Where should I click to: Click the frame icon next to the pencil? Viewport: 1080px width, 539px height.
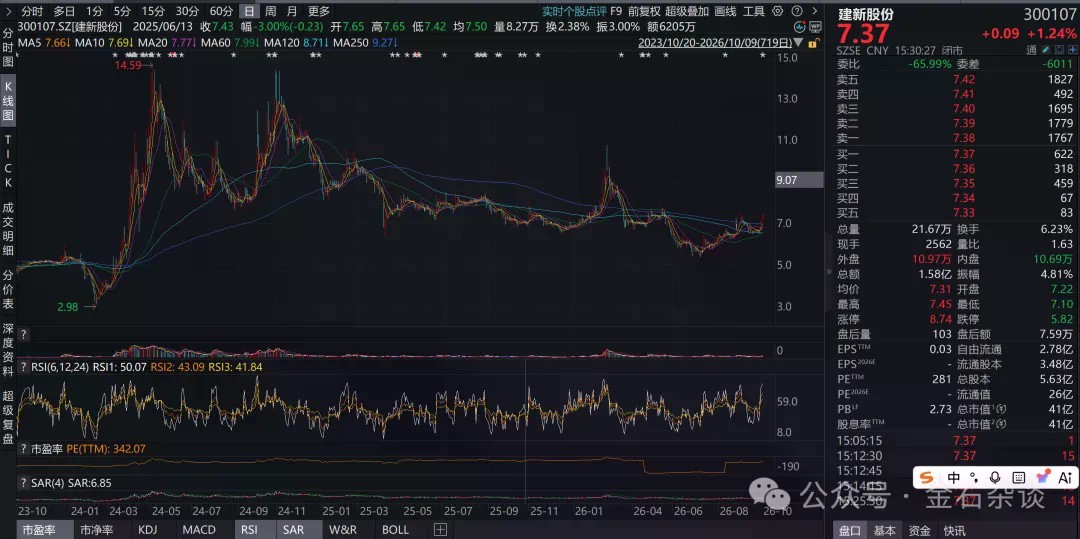coord(1059,50)
